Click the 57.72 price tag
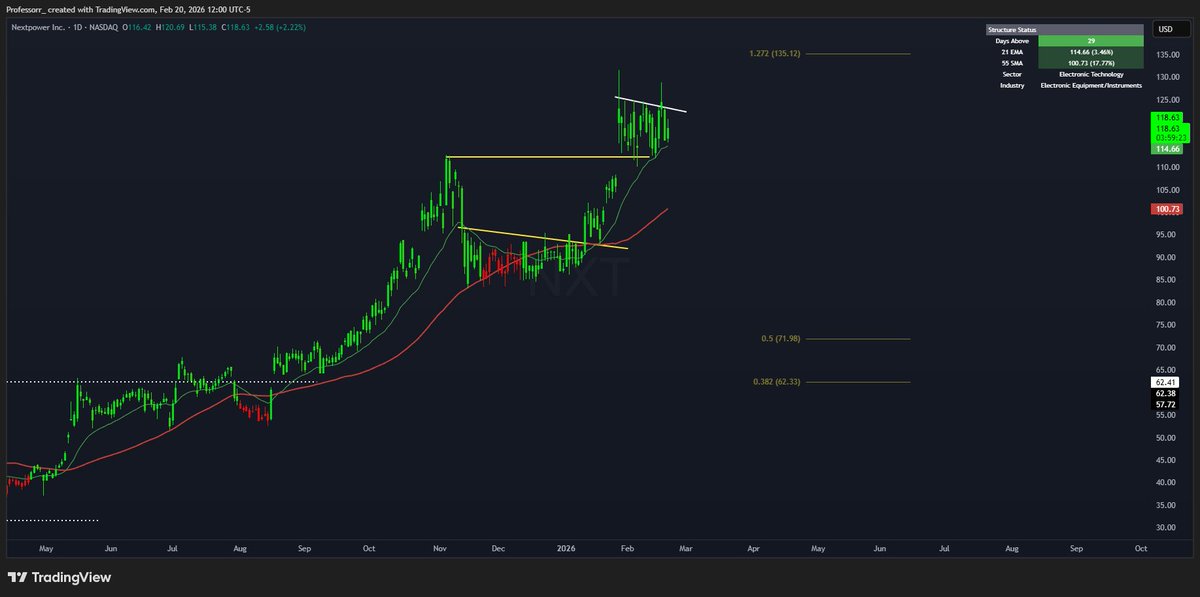 click(x=1167, y=403)
